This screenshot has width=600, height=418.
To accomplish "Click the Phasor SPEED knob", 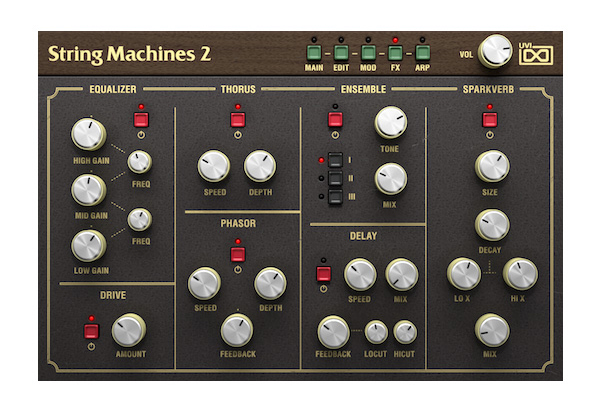I will 204,284.
